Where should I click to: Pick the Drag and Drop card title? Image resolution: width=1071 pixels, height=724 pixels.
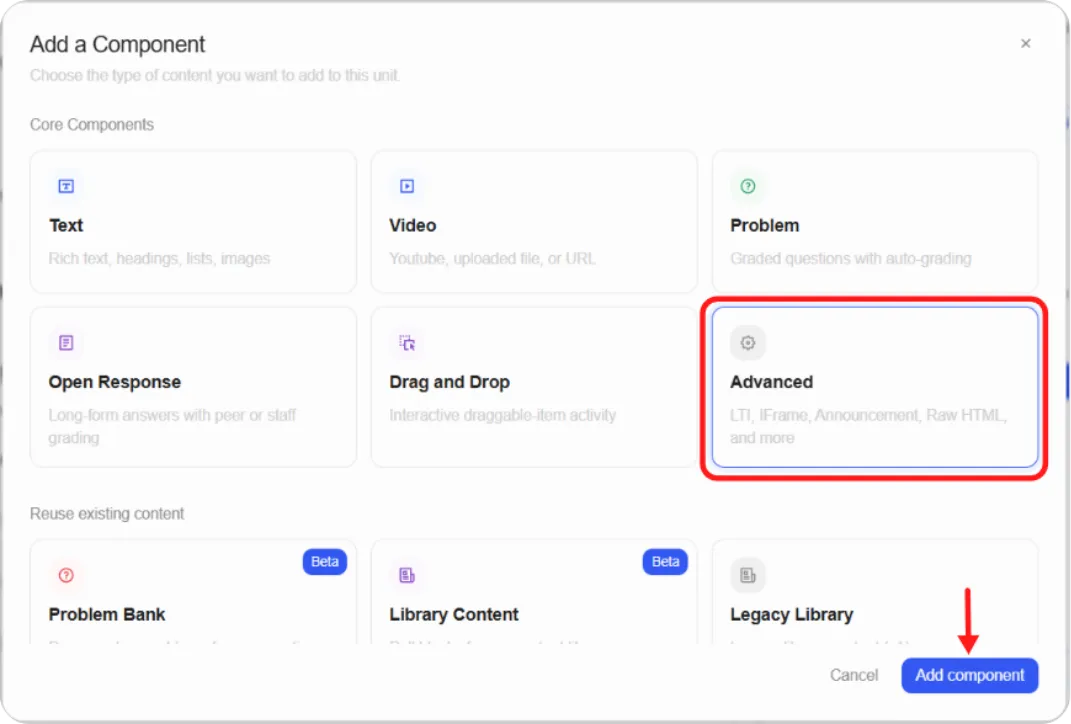(x=449, y=382)
